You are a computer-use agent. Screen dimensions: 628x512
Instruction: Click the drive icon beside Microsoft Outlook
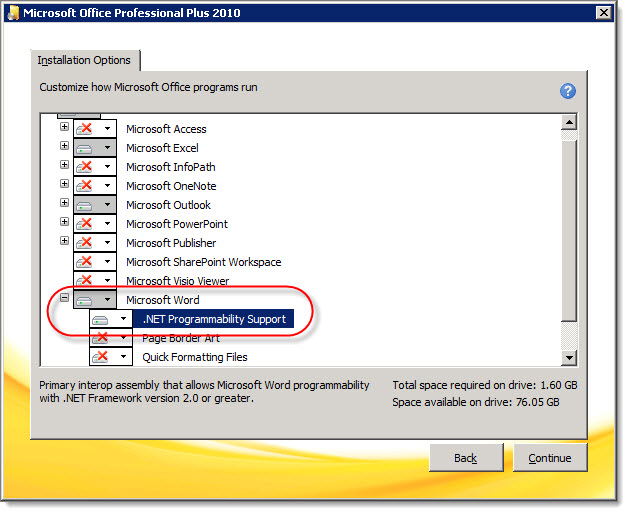[x=85, y=206]
